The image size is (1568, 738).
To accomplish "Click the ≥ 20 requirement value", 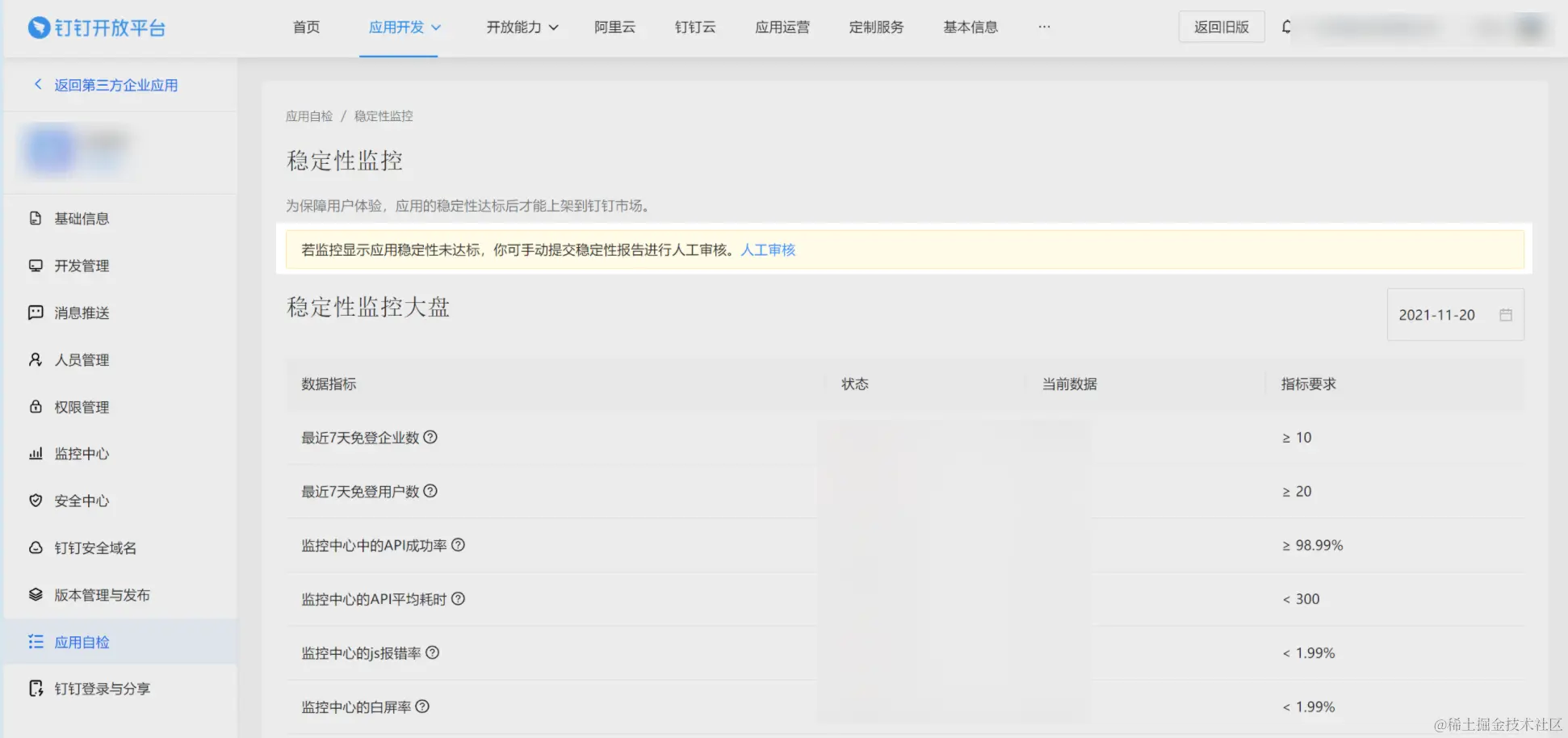I will pyautogui.click(x=1297, y=491).
